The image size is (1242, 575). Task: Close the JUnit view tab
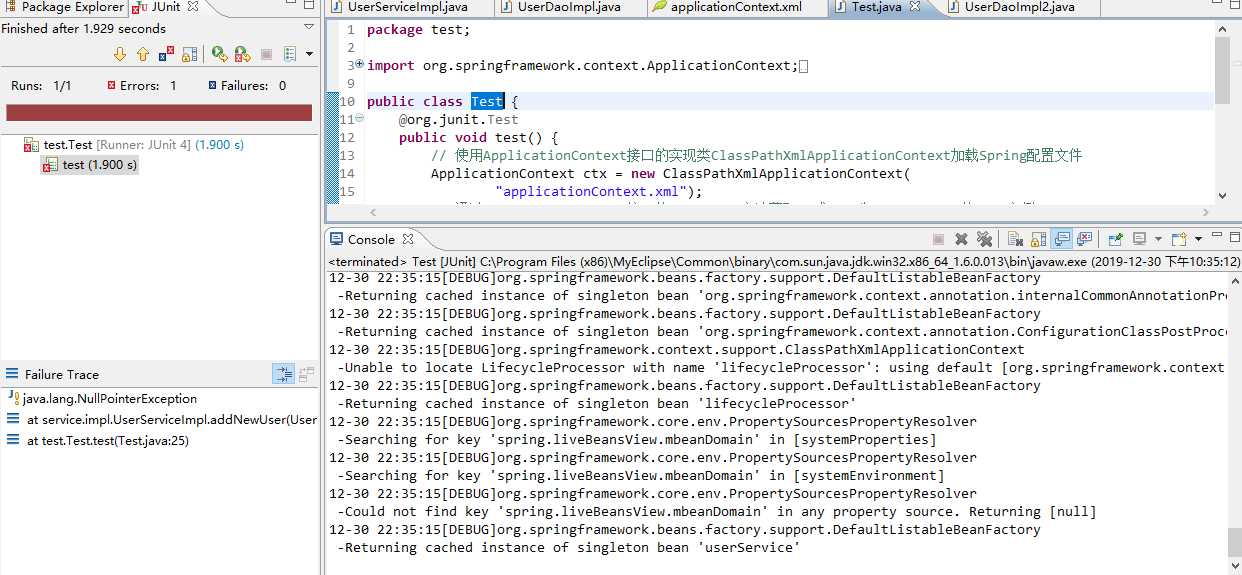coord(193,7)
